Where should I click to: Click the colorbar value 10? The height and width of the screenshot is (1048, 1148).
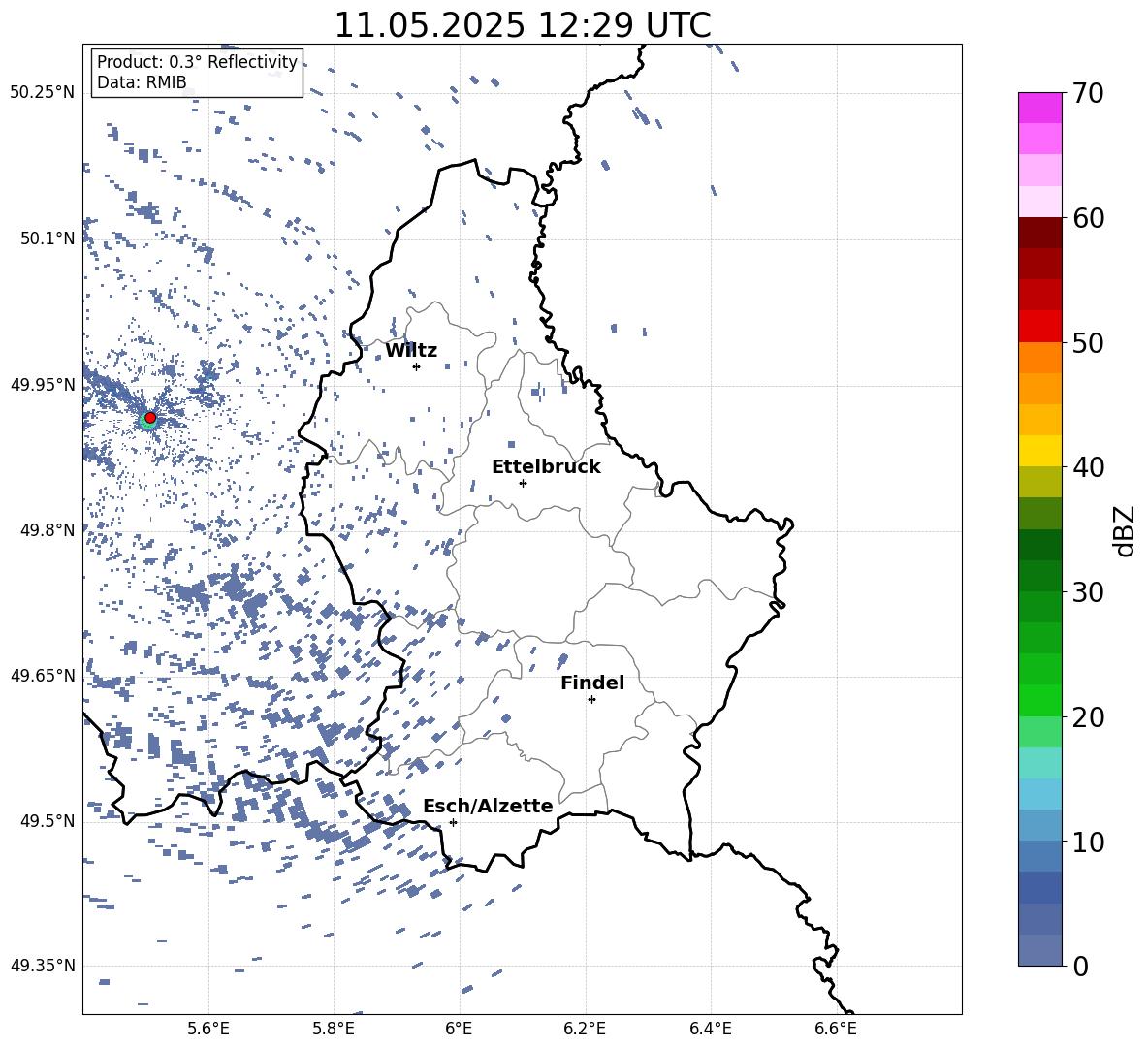(x=1088, y=842)
